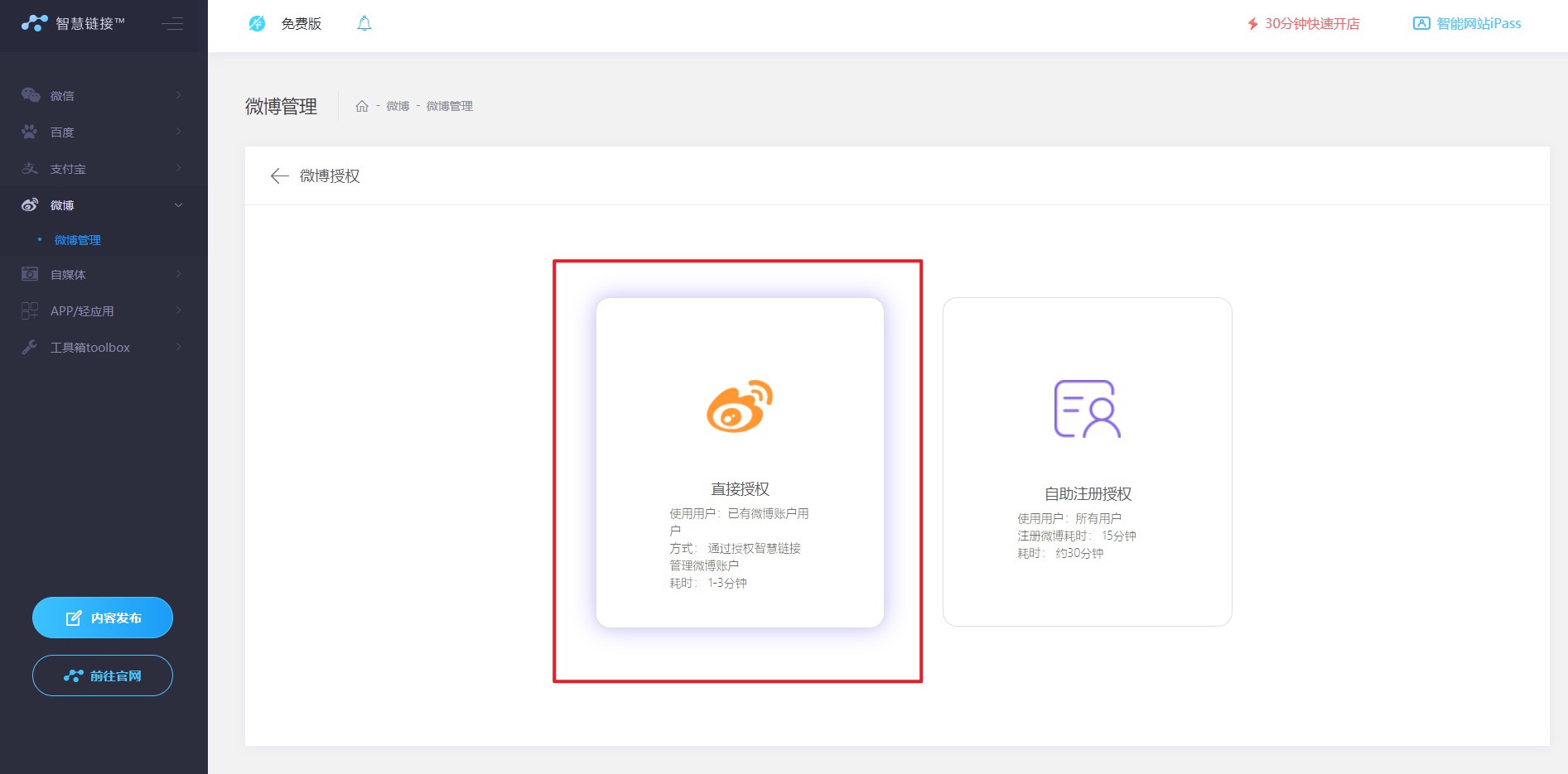Click the 微博授权 heading
1568x774 pixels.
point(330,175)
